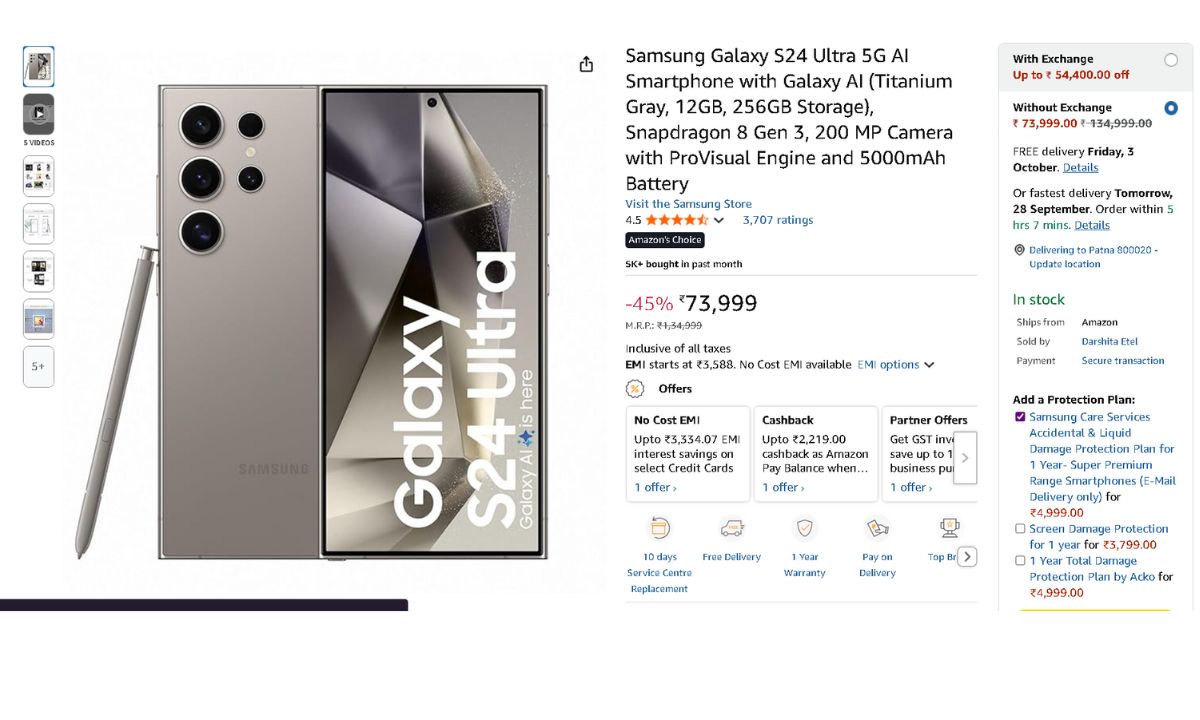Viewport: 1200px width, 720px height.
Task: Click the location pin icon near Patna
Action: click(1019, 250)
